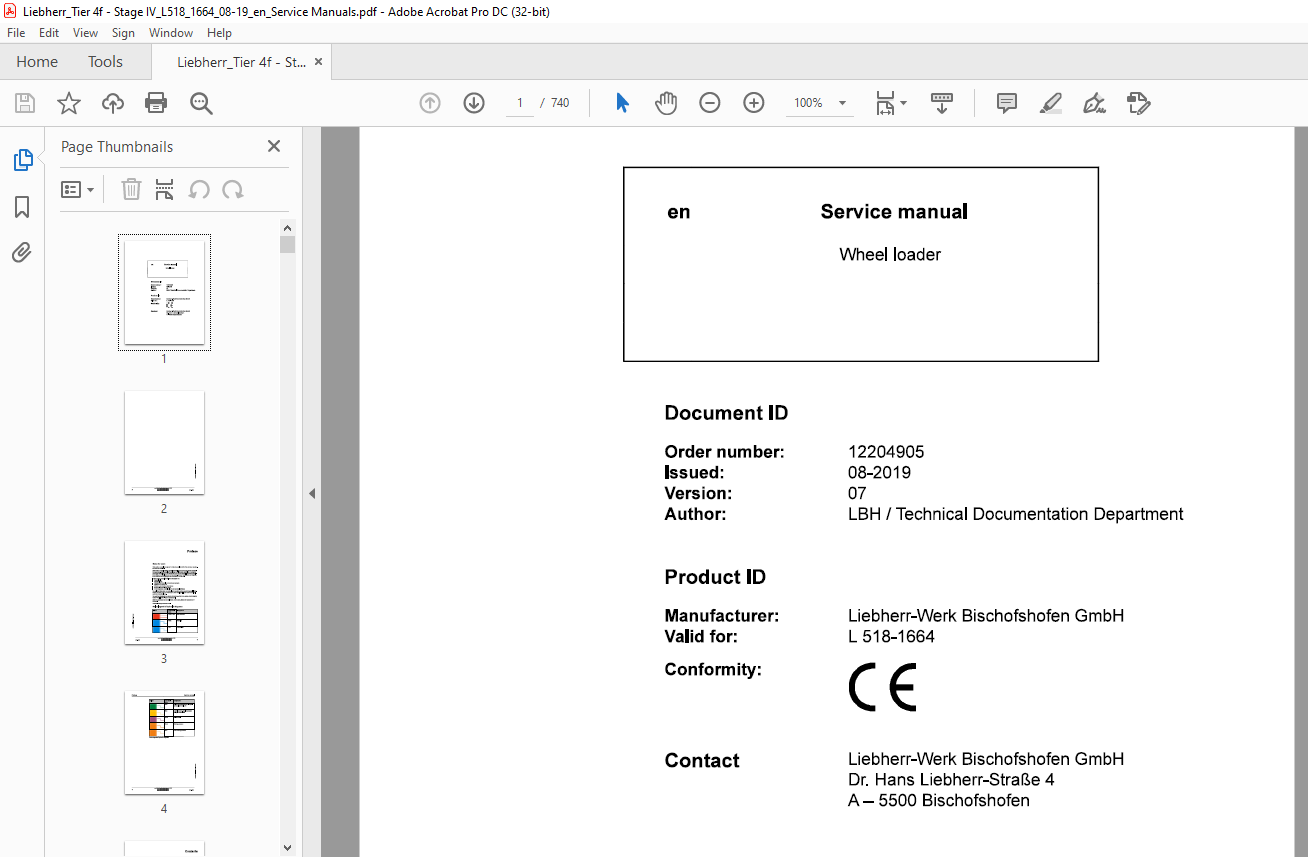The image size is (1308, 857).
Task: Open the File menu
Action: (16, 33)
